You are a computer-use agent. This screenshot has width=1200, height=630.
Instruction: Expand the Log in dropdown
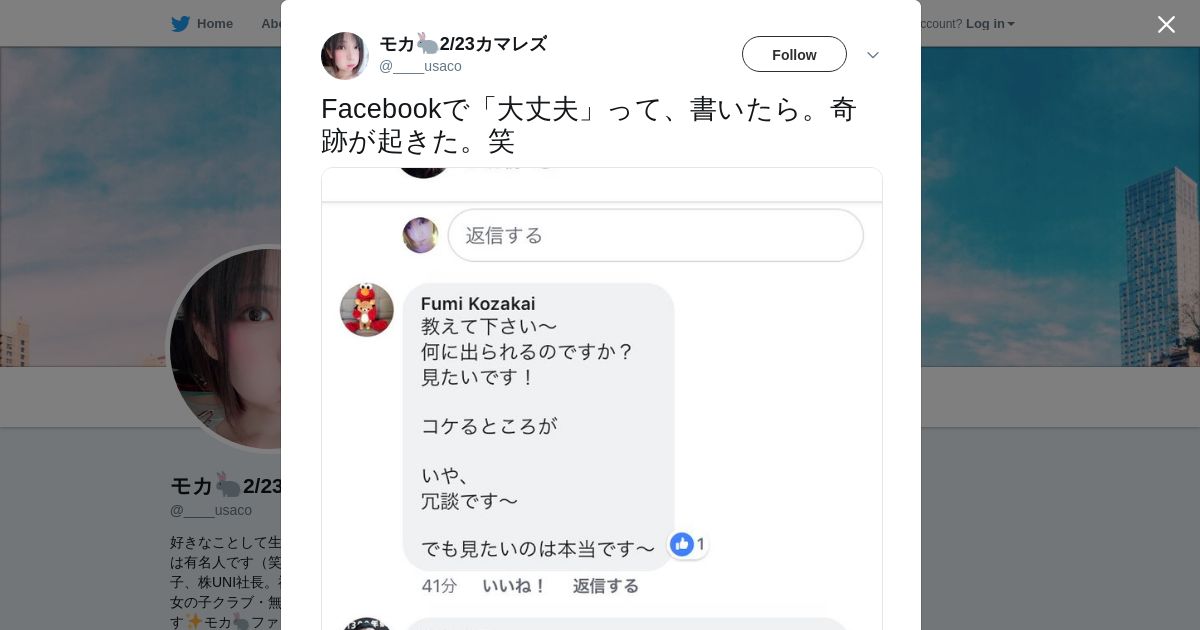(990, 24)
